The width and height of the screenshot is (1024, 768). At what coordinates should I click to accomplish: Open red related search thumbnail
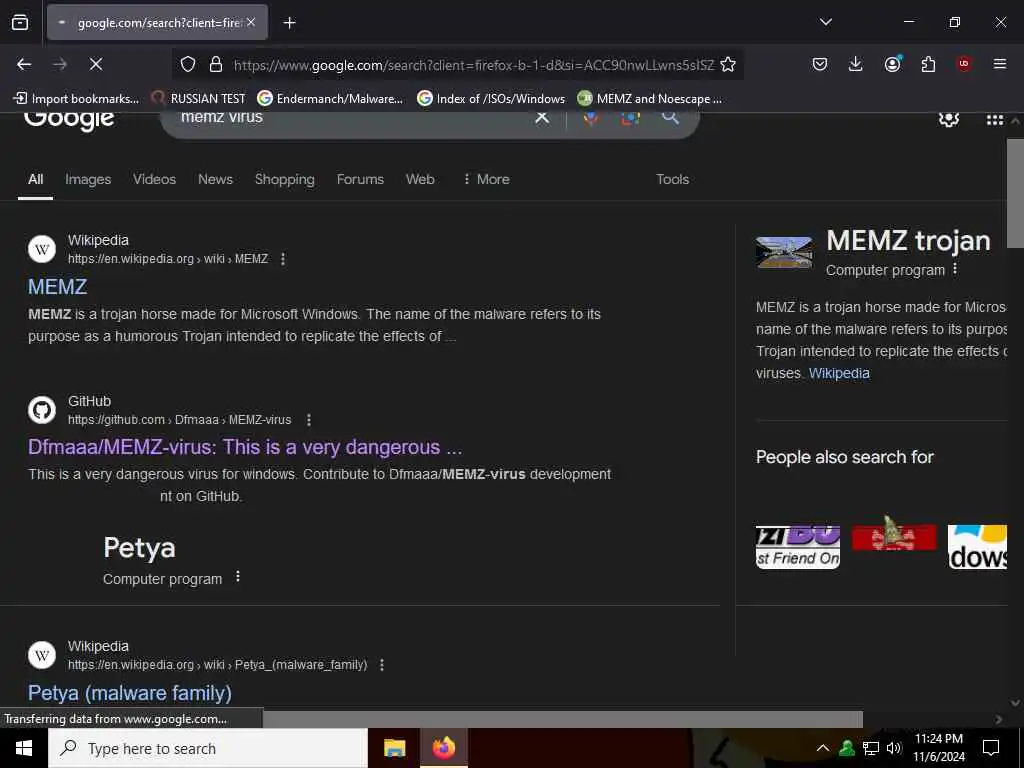(893, 536)
